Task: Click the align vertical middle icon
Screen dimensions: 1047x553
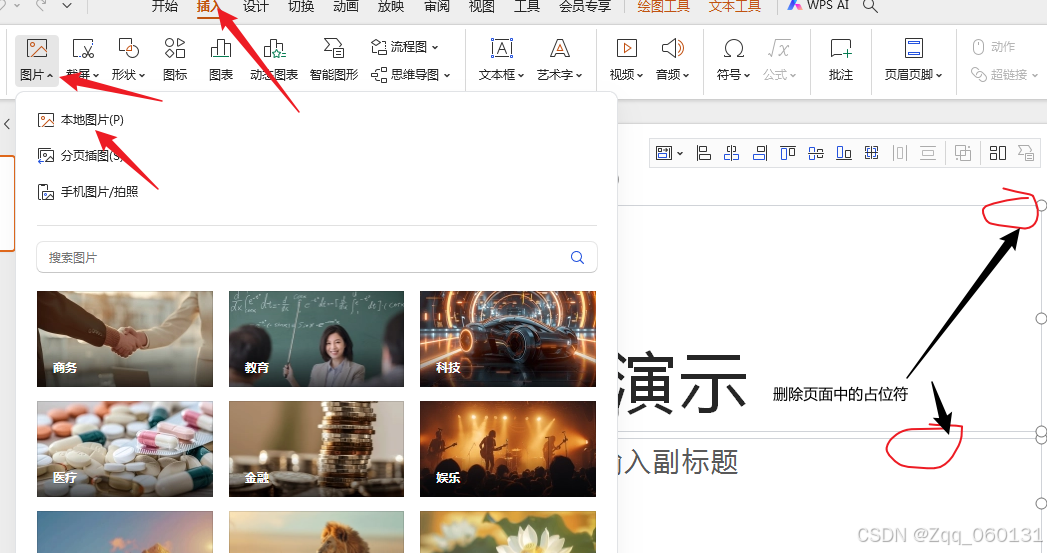Action: pos(816,153)
